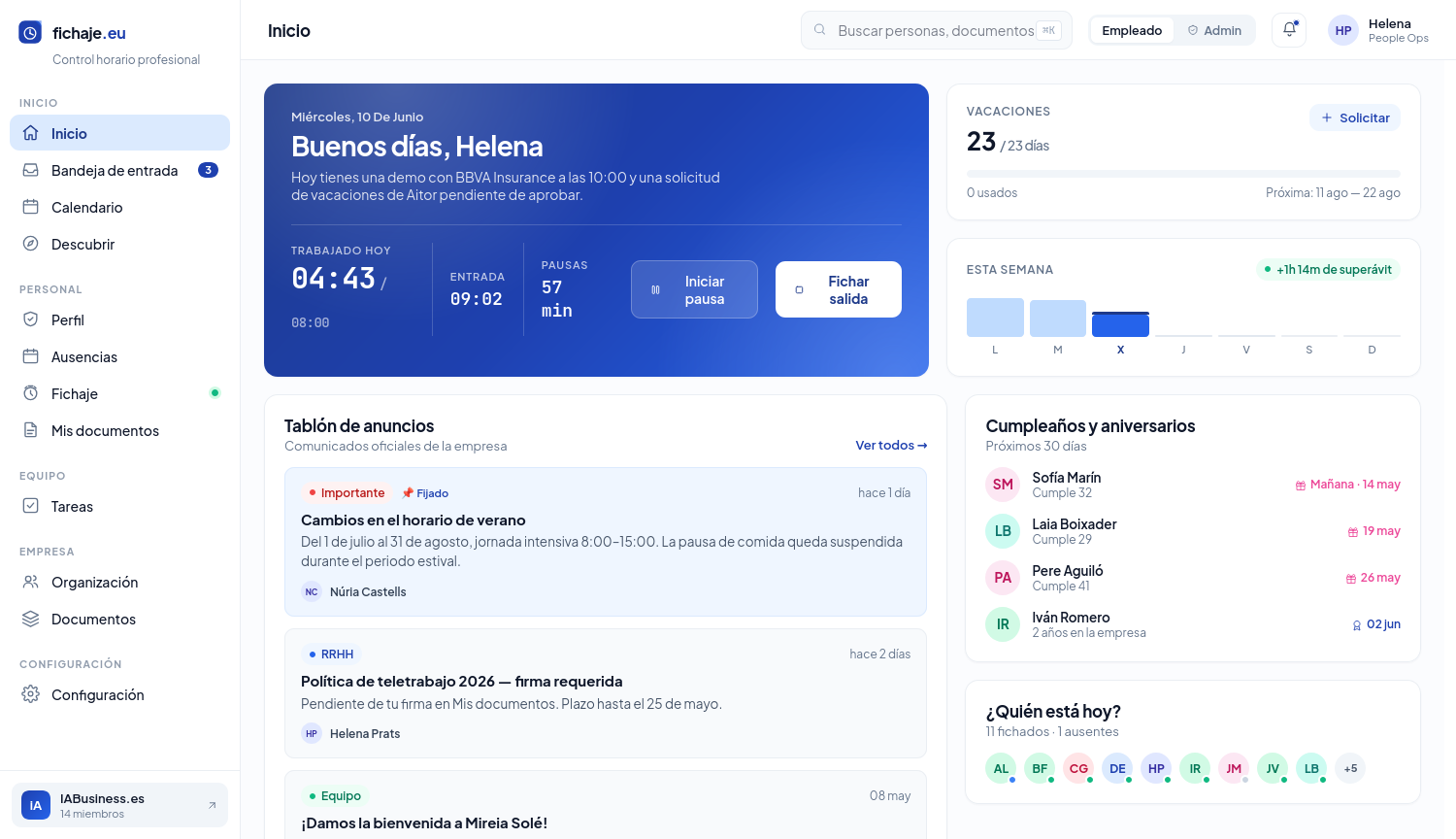
Task: Click the Tareas checkbox icon
Action: click(31, 506)
